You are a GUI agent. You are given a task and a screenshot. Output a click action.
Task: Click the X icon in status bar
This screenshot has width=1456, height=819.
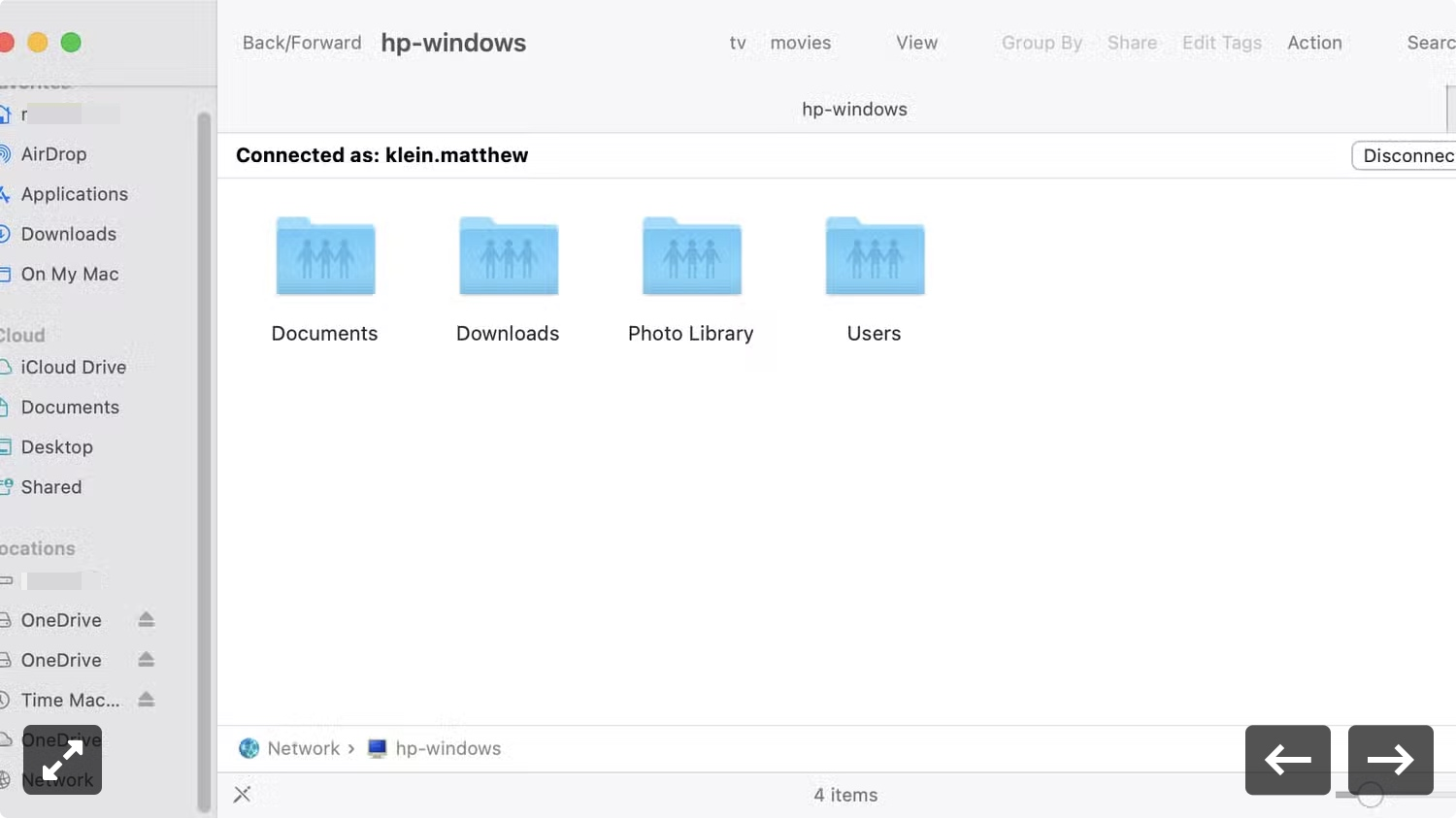pos(243,795)
